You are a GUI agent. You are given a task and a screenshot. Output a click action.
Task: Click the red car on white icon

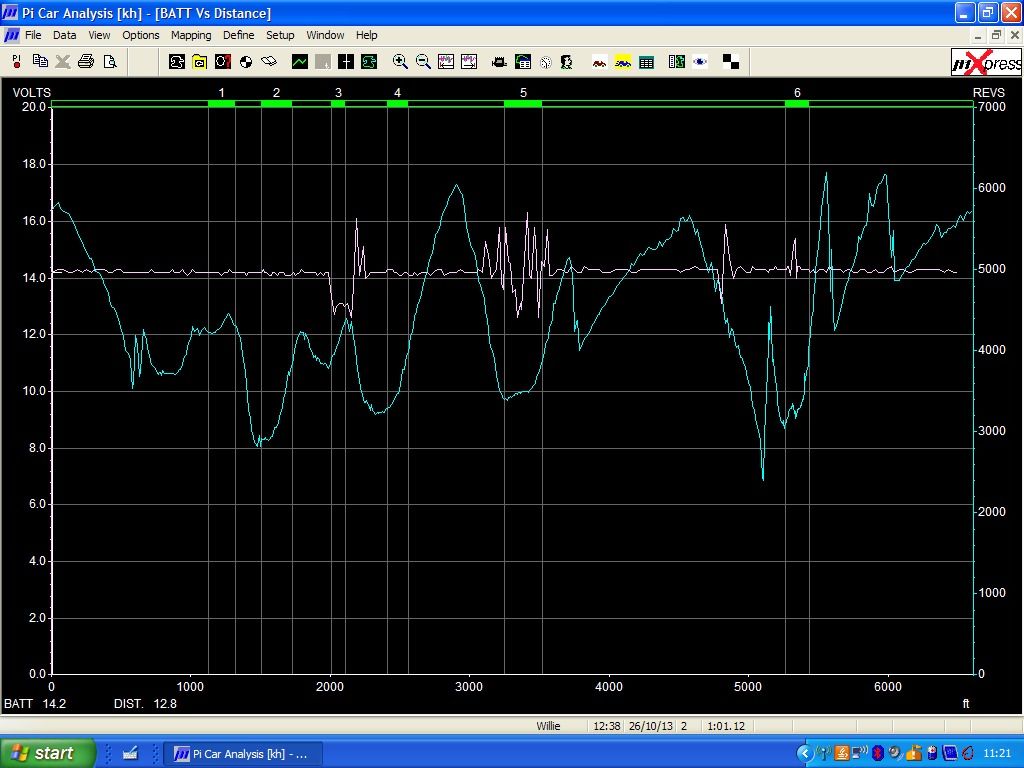[600, 61]
